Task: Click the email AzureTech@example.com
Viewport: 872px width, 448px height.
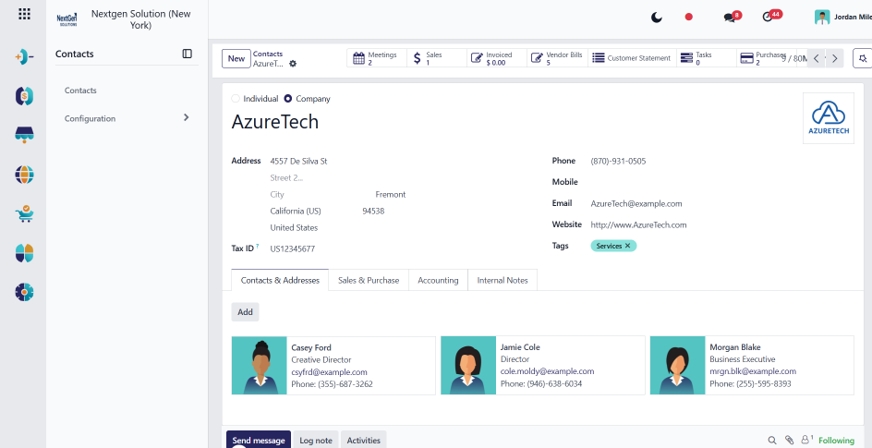Action: point(636,203)
